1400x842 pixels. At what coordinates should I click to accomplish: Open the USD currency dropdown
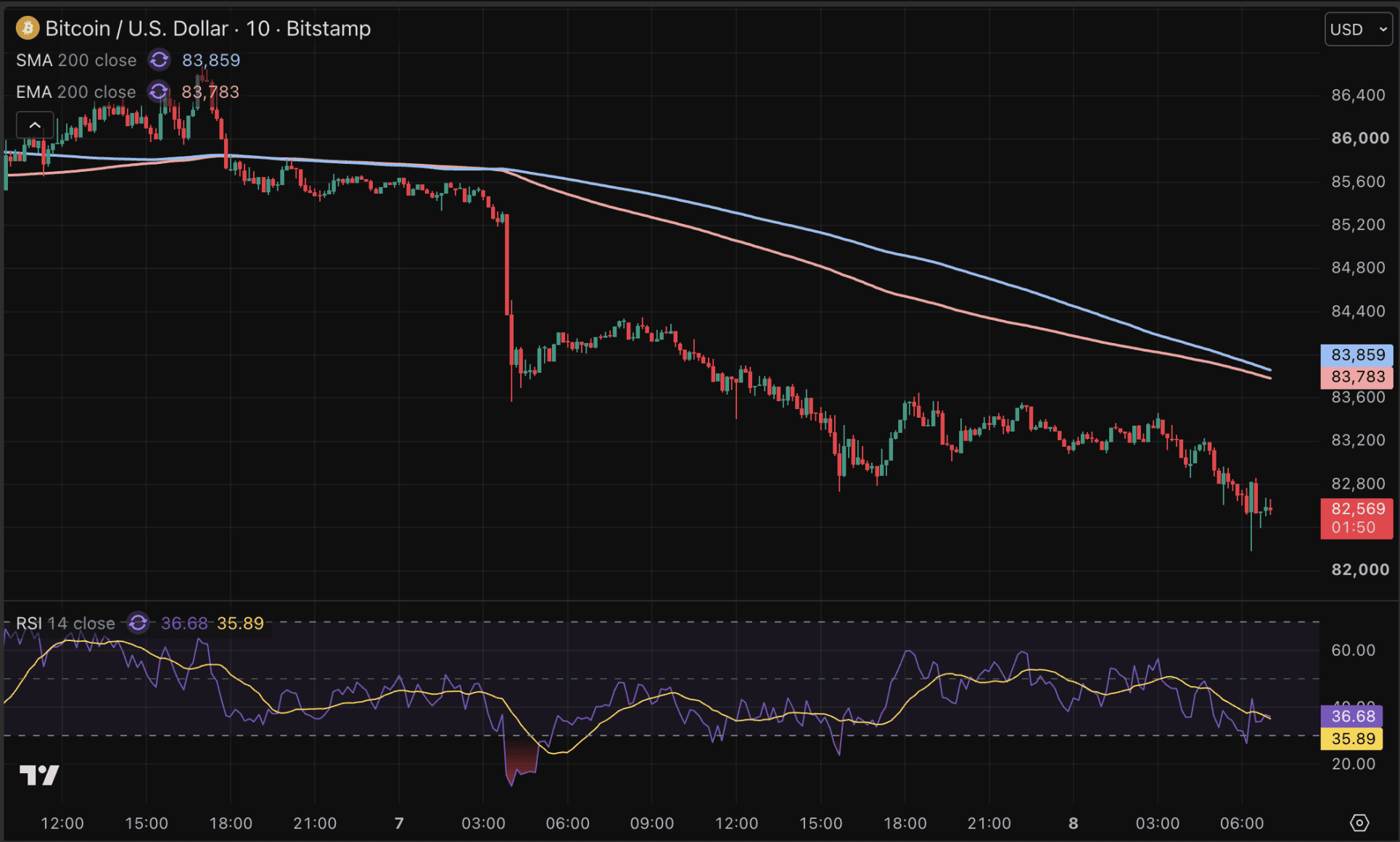[1359, 29]
